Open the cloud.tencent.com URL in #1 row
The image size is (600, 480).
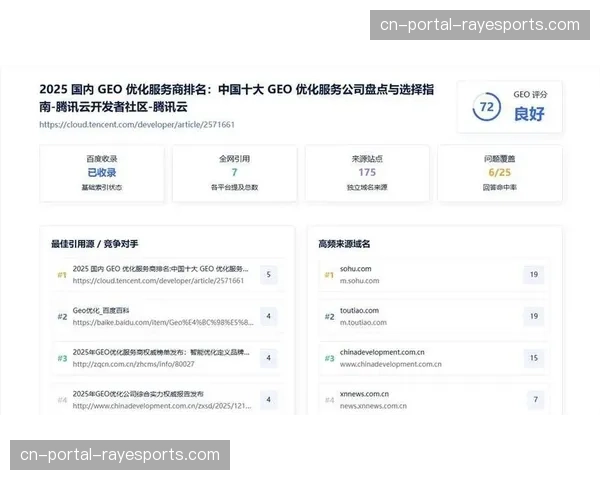[158, 281]
